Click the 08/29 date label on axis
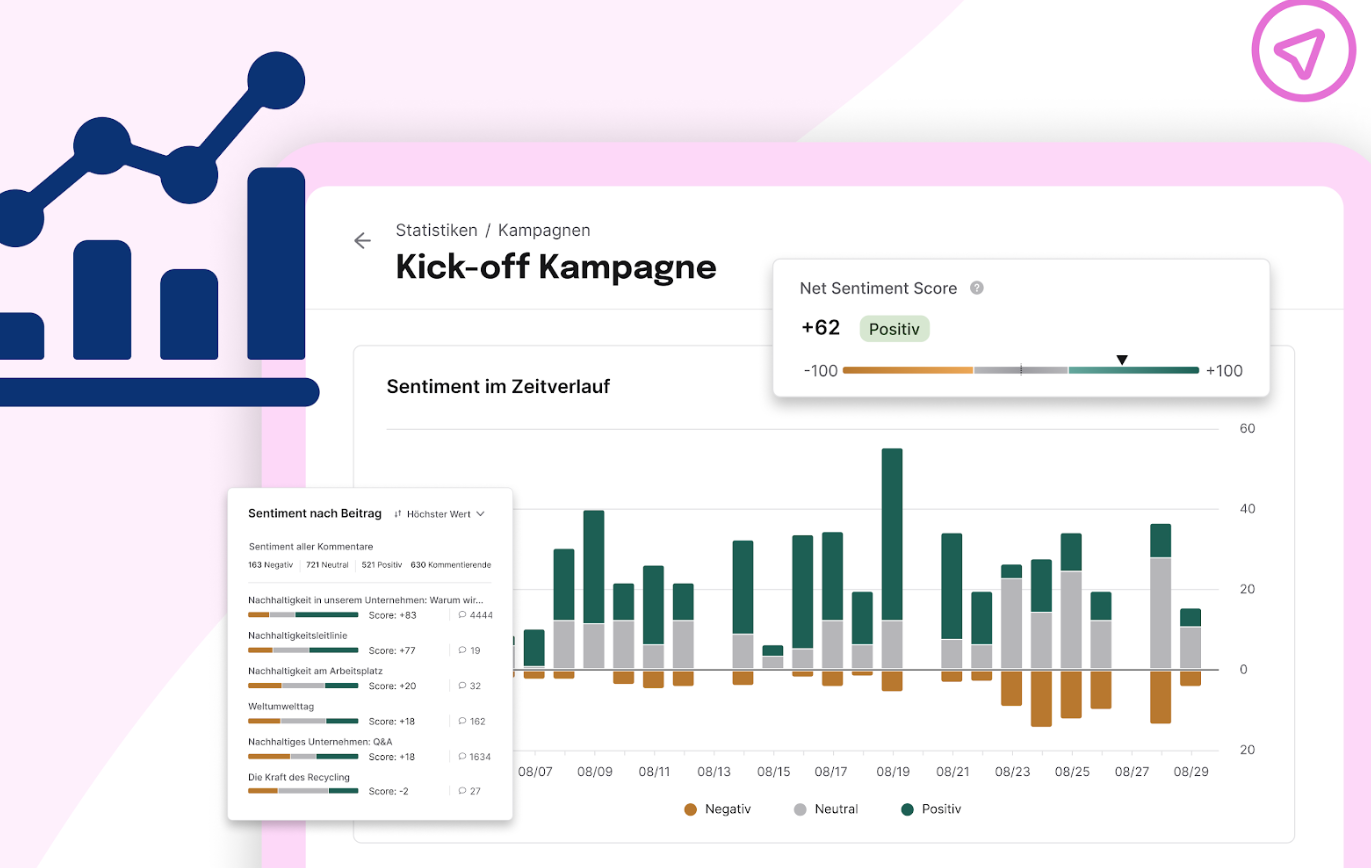 1191,772
